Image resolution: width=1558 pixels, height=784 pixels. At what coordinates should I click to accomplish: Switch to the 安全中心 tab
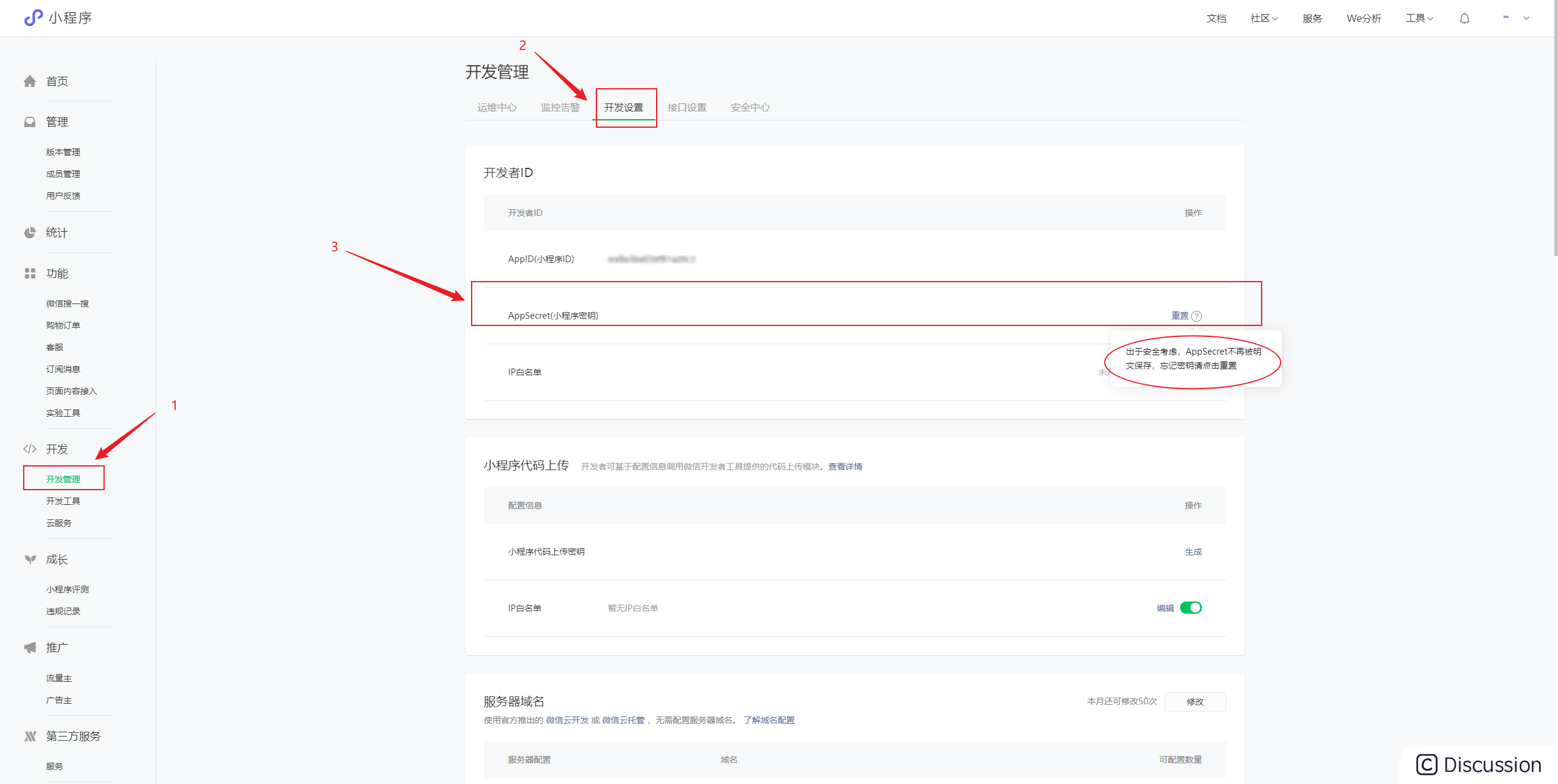click(750, 108)
